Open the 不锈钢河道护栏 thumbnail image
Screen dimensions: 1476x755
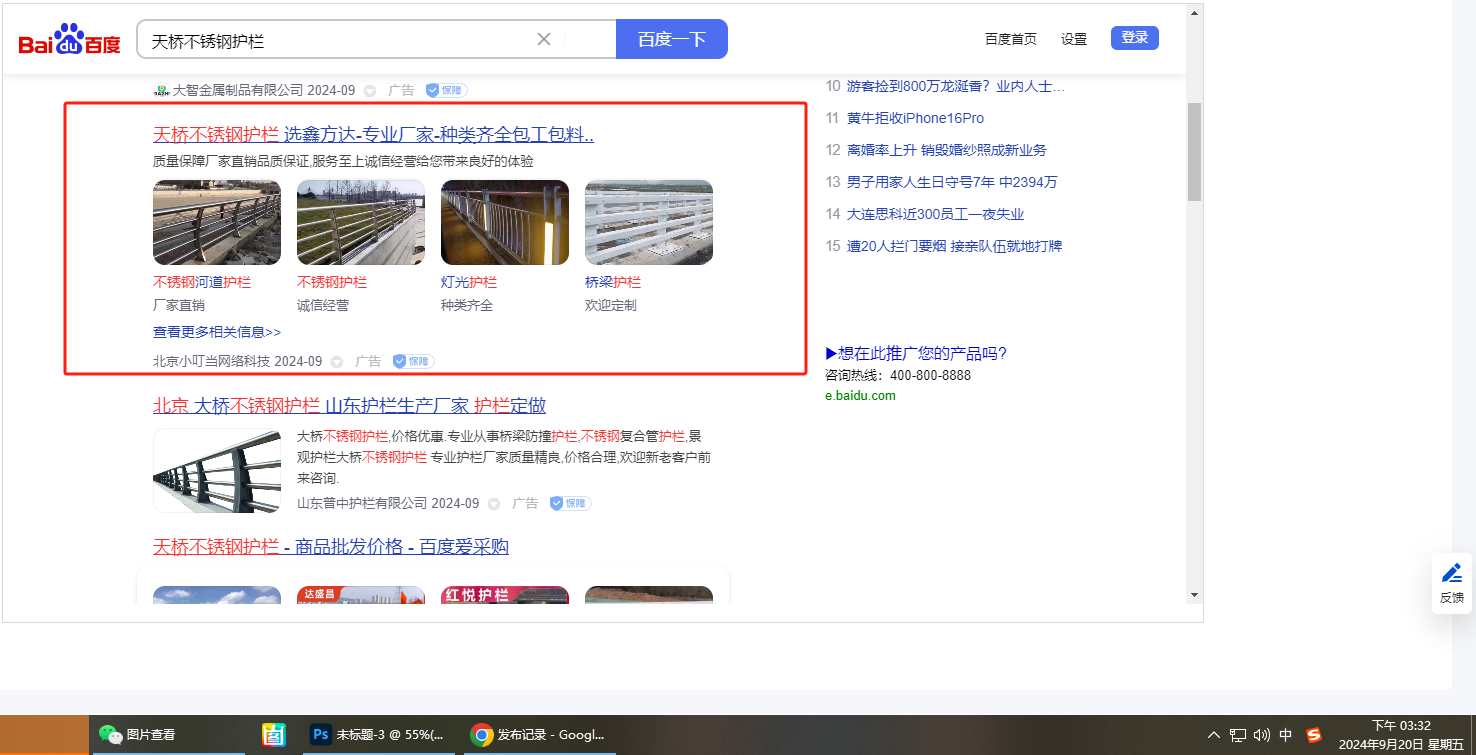[x=217, y=222]
